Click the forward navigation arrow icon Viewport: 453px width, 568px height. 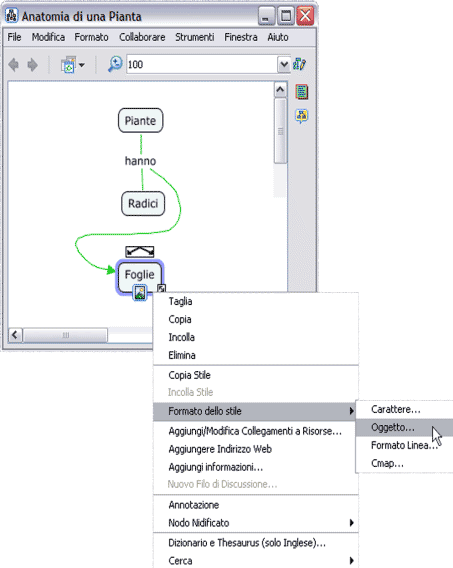pos(33,65)
